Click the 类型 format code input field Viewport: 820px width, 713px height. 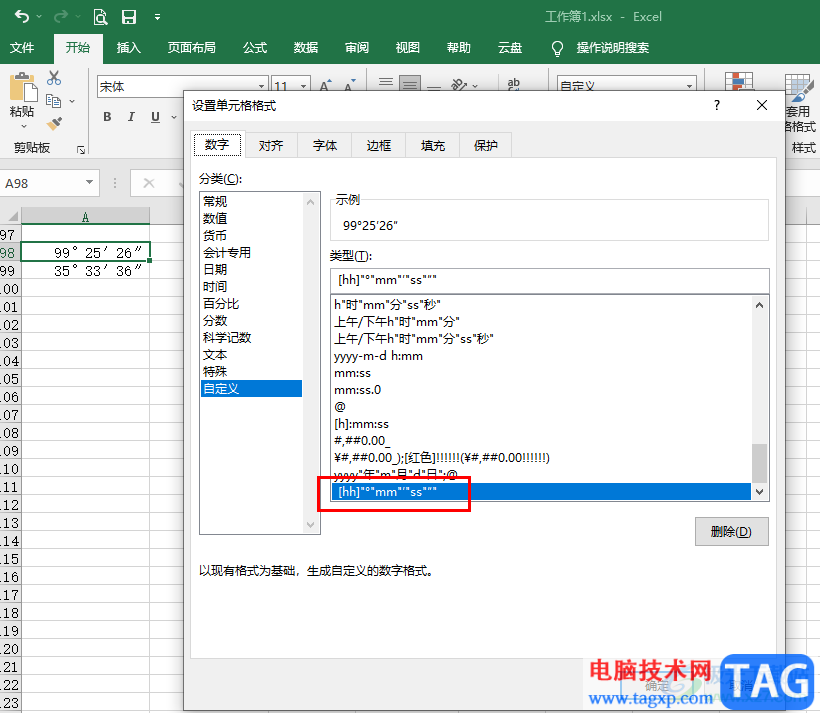(549, 280)
